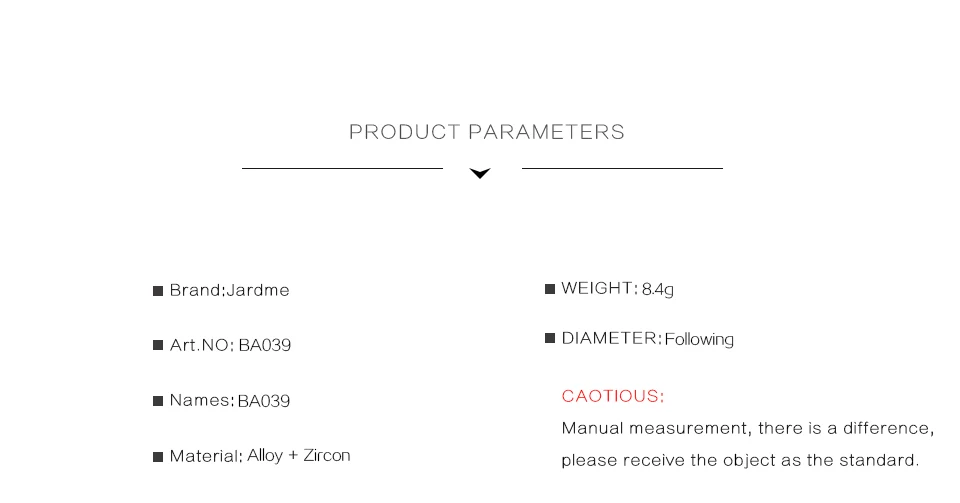The width and height of the screenshot is (960, 503).
Task: Click the DIAMETER: Following text
Action: 647,338
